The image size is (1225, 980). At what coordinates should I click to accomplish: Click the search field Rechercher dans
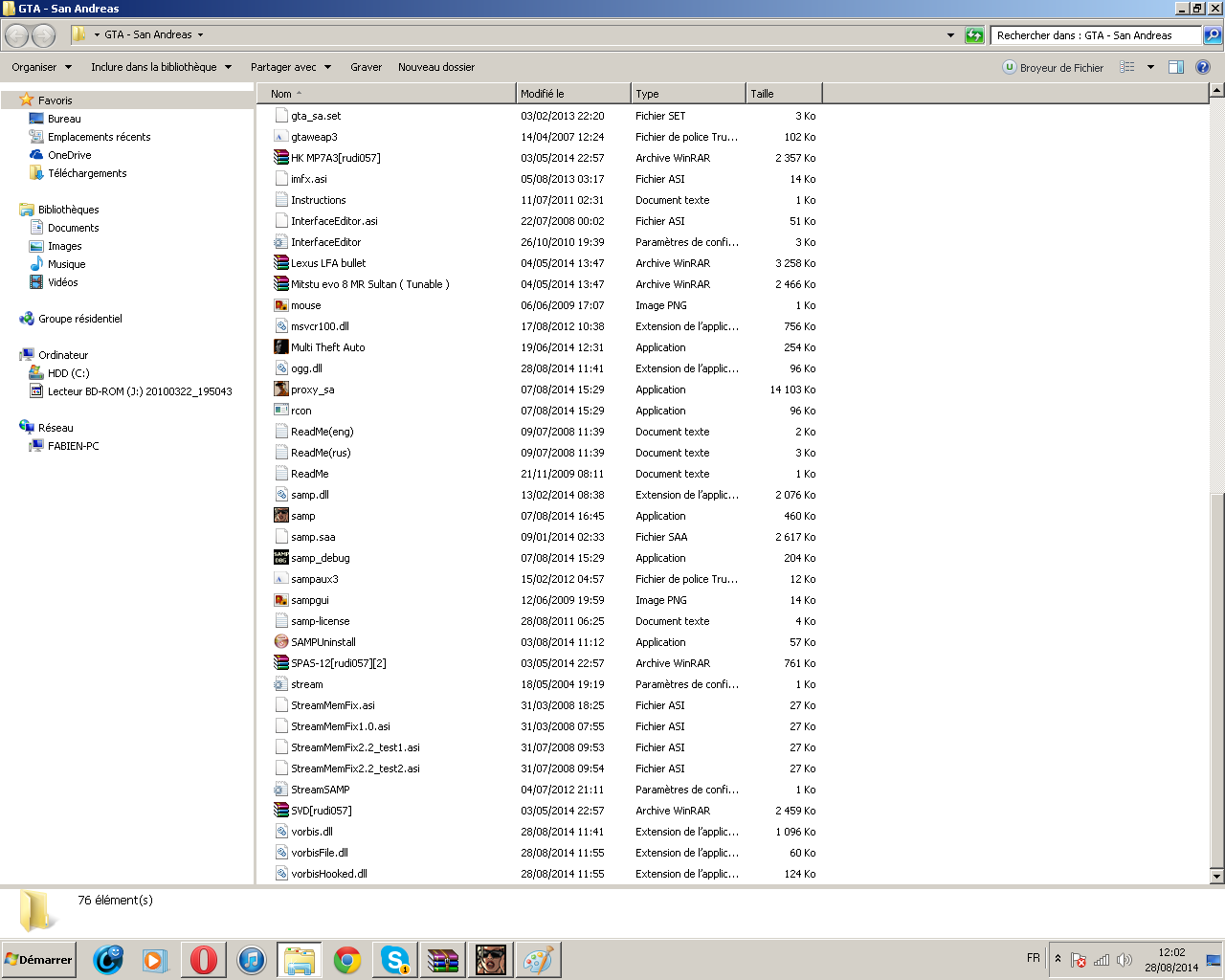tap(1095, 35)
